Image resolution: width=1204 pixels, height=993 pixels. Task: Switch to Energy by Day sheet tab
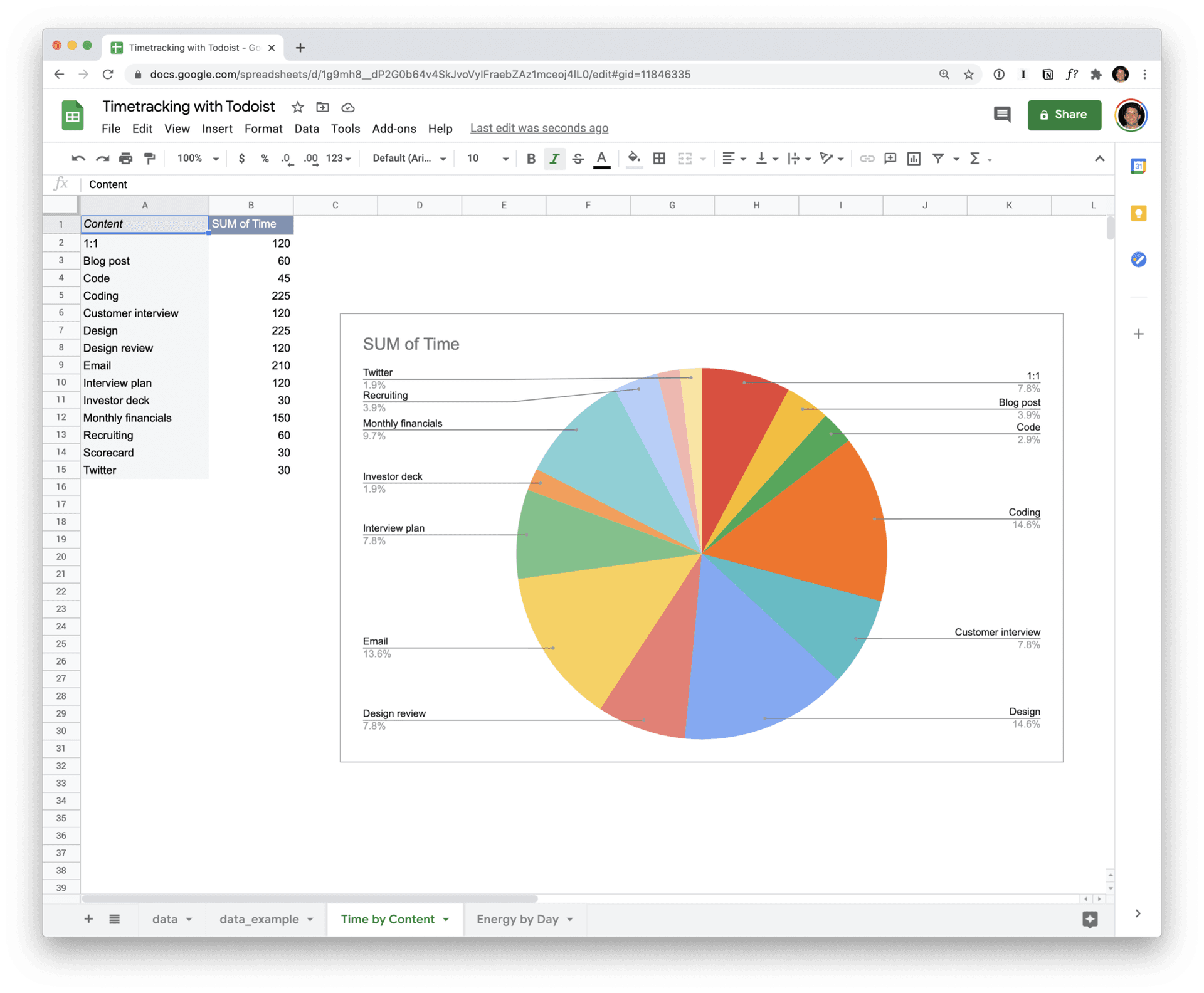coord(517,919)
